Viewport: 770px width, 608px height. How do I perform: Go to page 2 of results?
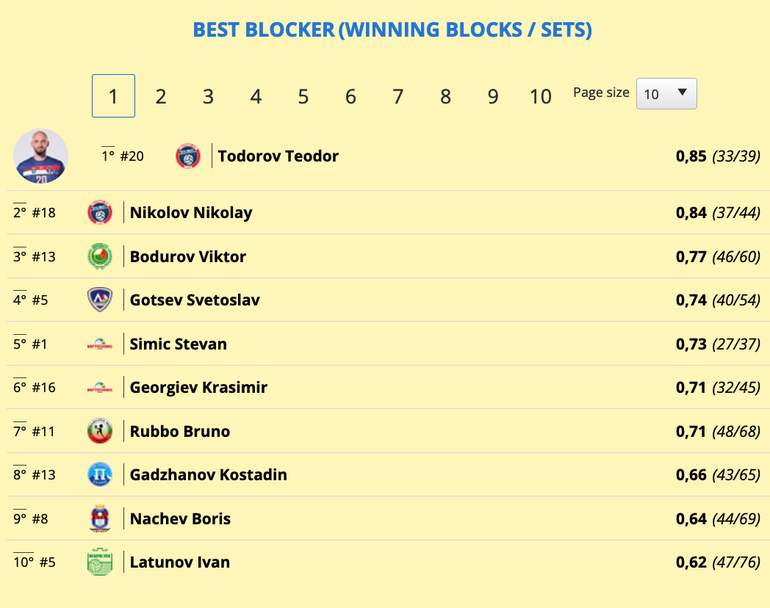click(x=160, y=96)
